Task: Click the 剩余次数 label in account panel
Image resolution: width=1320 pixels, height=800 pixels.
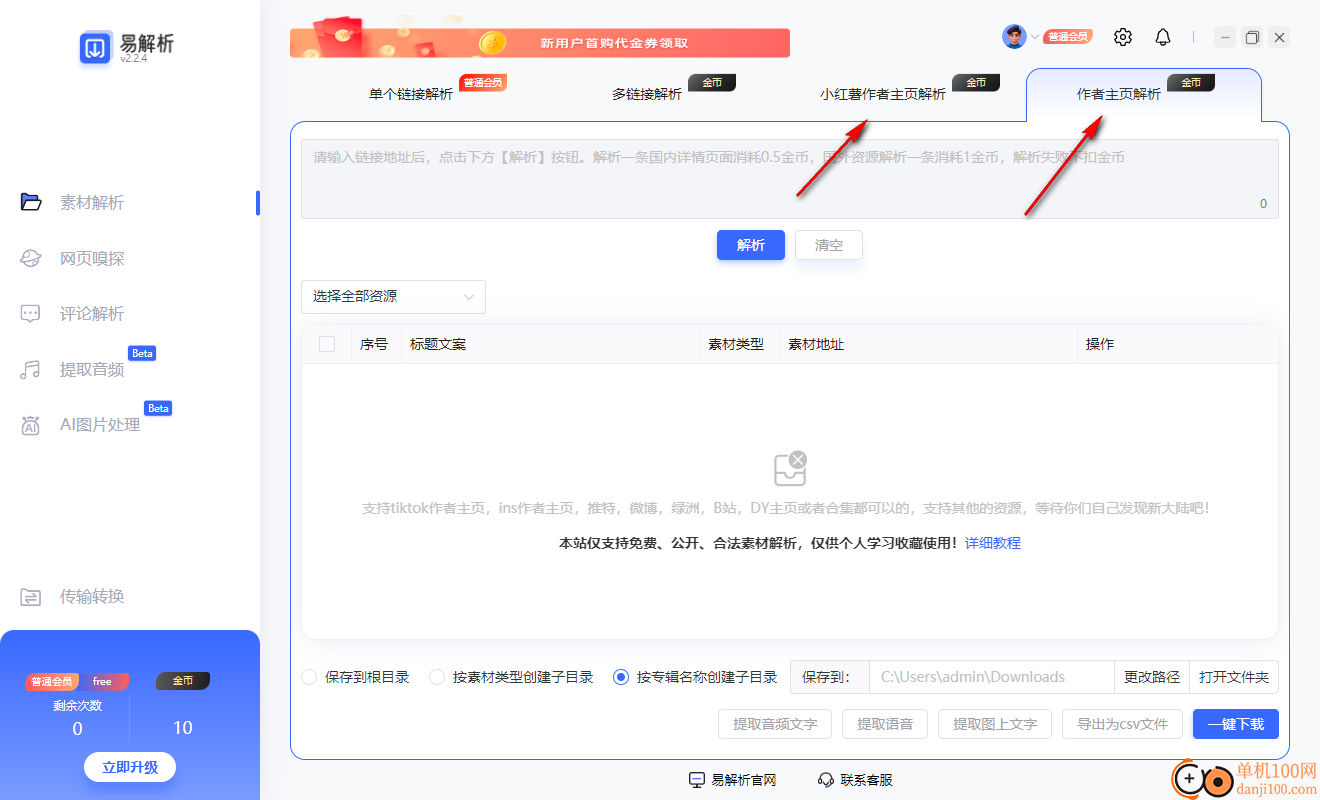Action: click(78, 705)
